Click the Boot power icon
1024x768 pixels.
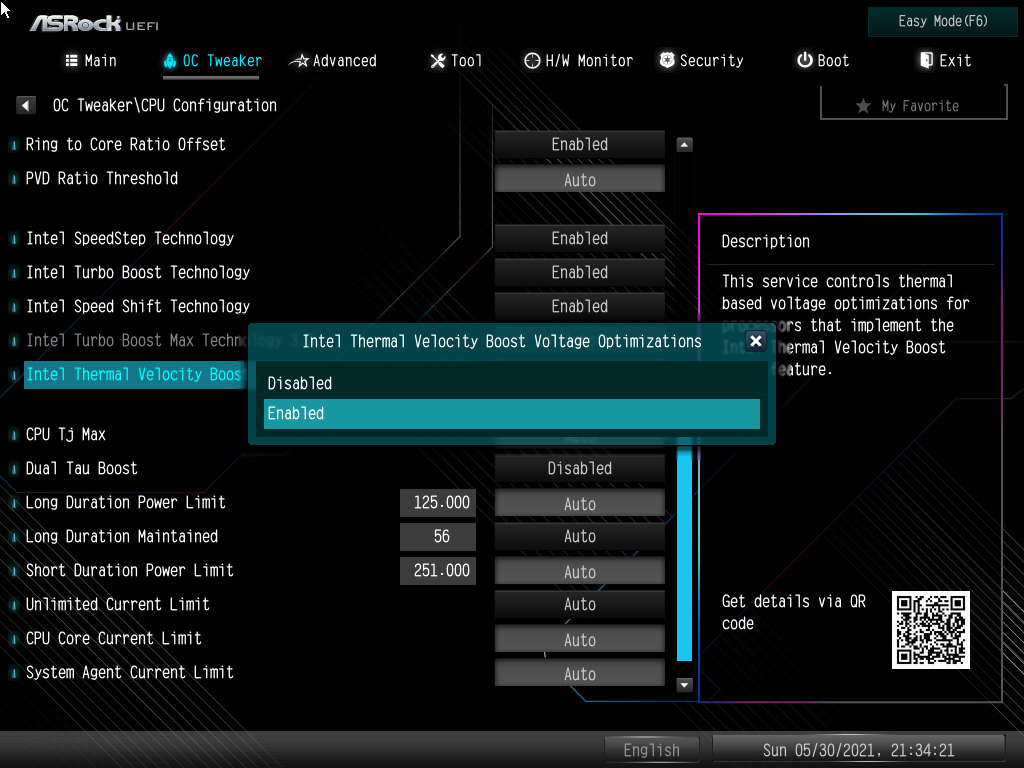point(805,60)
